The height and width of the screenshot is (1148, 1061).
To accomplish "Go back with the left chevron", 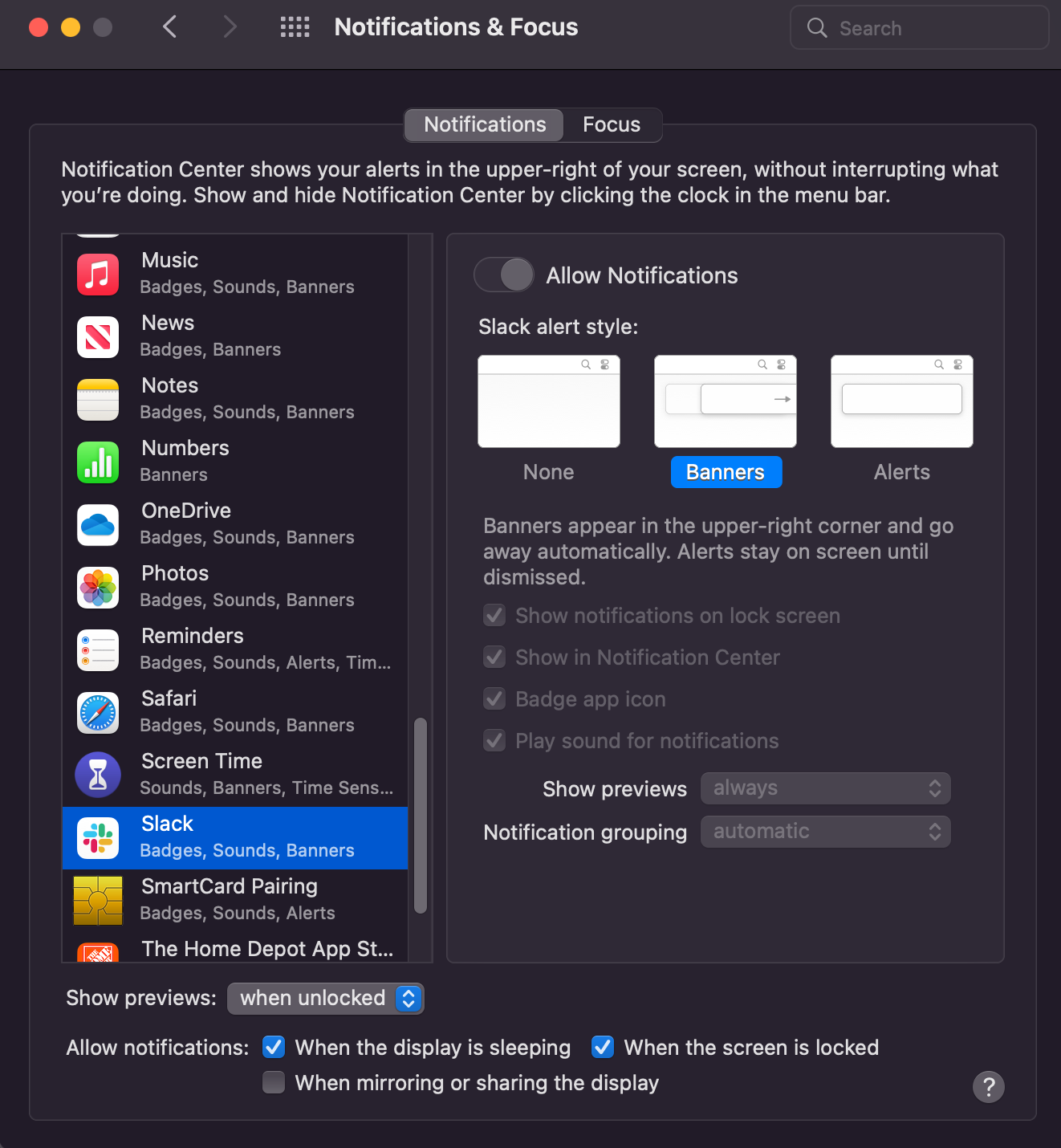I will point(169,27).
